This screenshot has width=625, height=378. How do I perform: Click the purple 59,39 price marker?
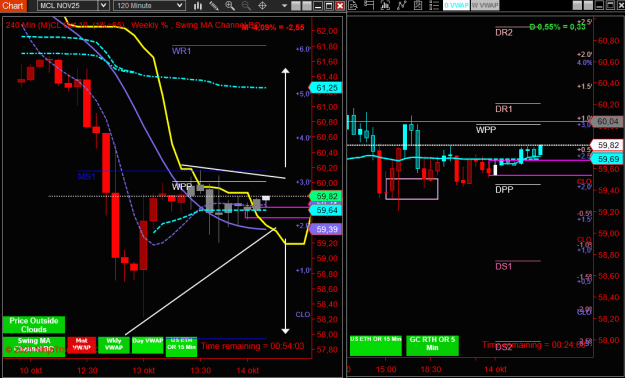[x=326, y=229]
